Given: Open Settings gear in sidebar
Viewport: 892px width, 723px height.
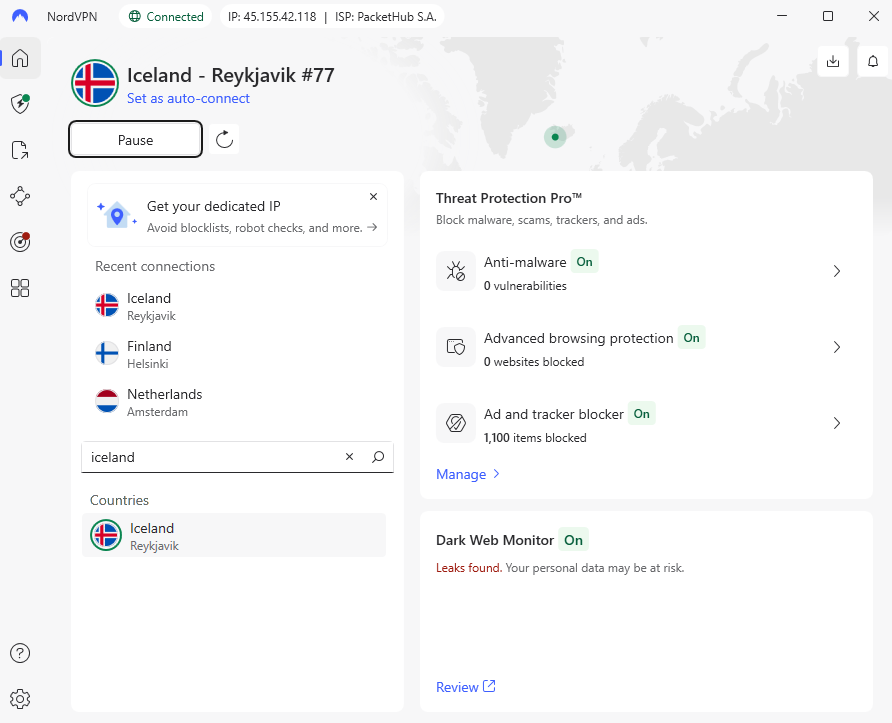Looking at the screenshot, I should tap(20, 699).
